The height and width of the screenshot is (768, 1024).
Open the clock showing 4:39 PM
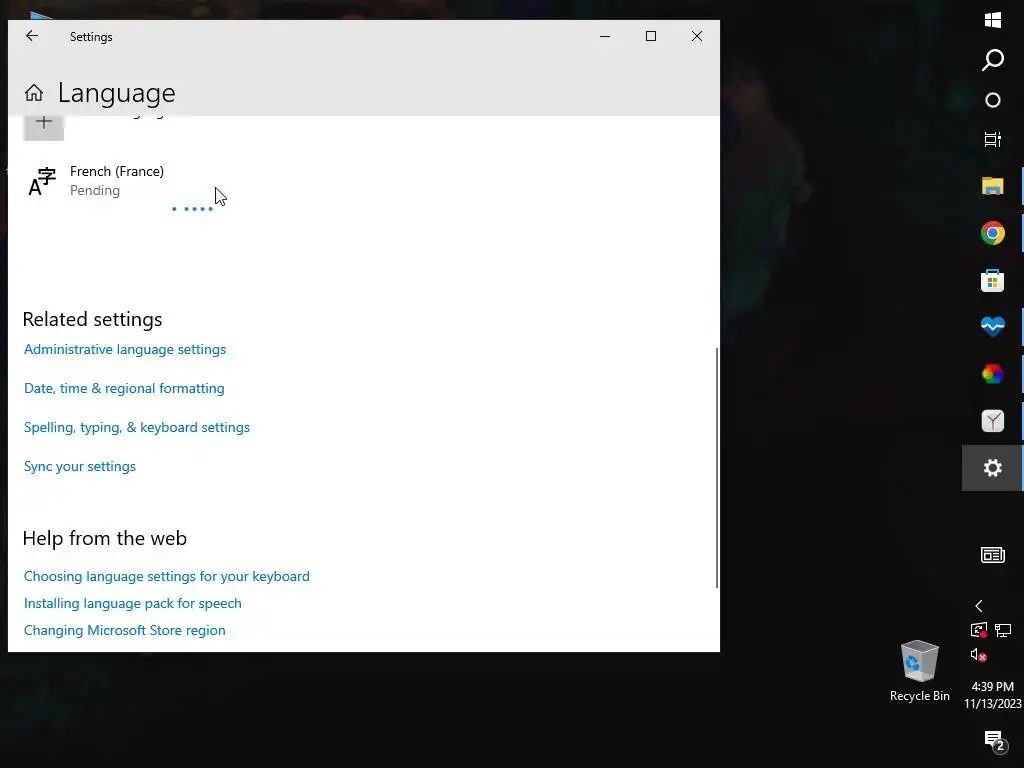(x=993, y=695)
